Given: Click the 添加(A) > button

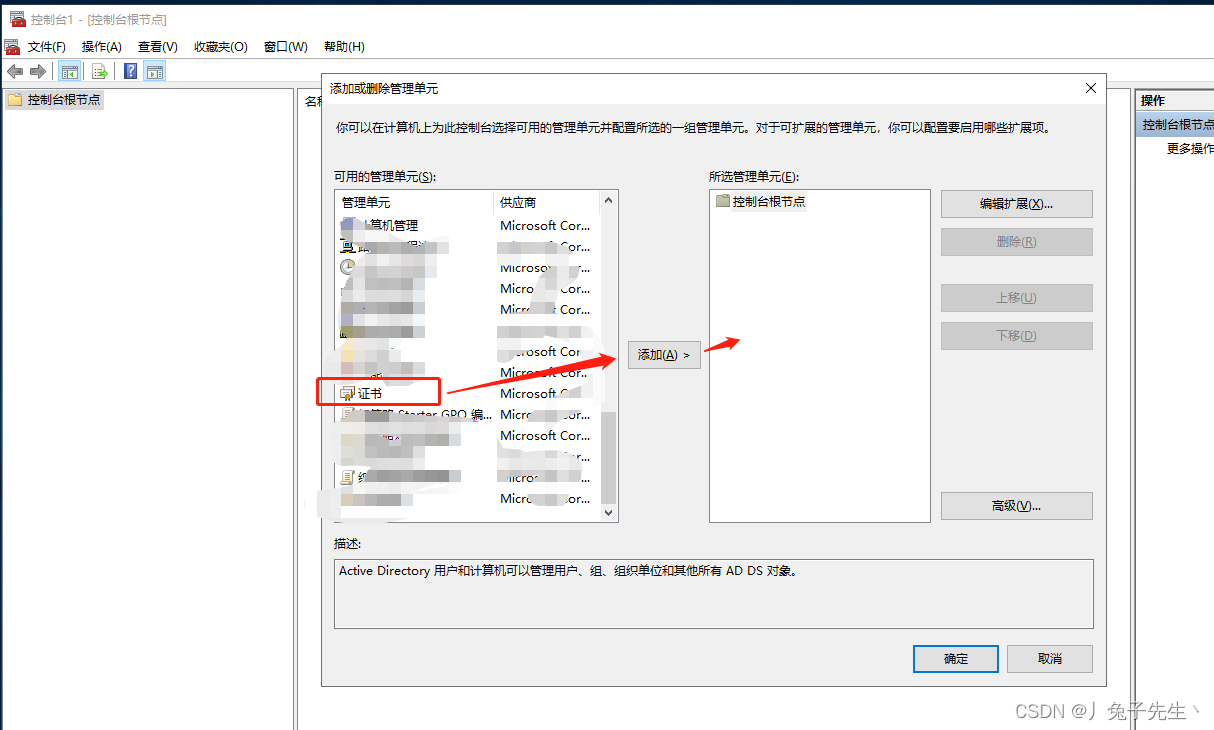Looking at the screenshot, I should (x=664, y=355).
